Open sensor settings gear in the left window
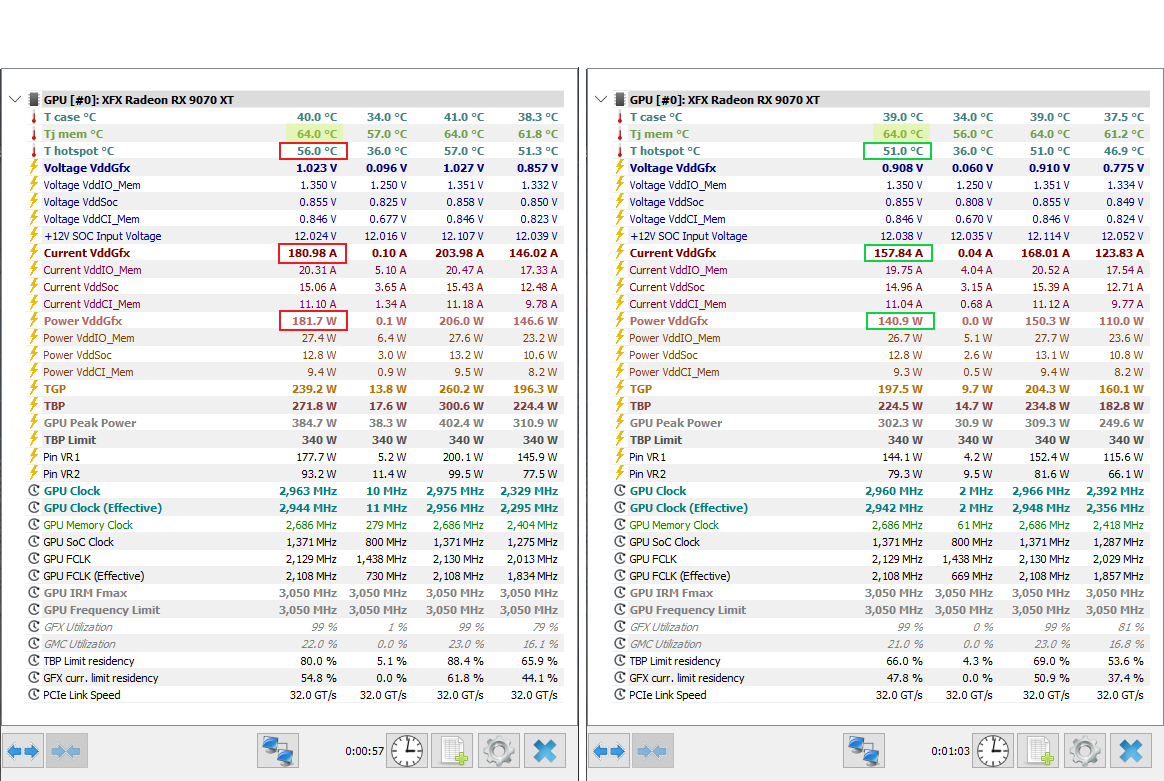Viewport: 1164px width, 781px height. 498,751
